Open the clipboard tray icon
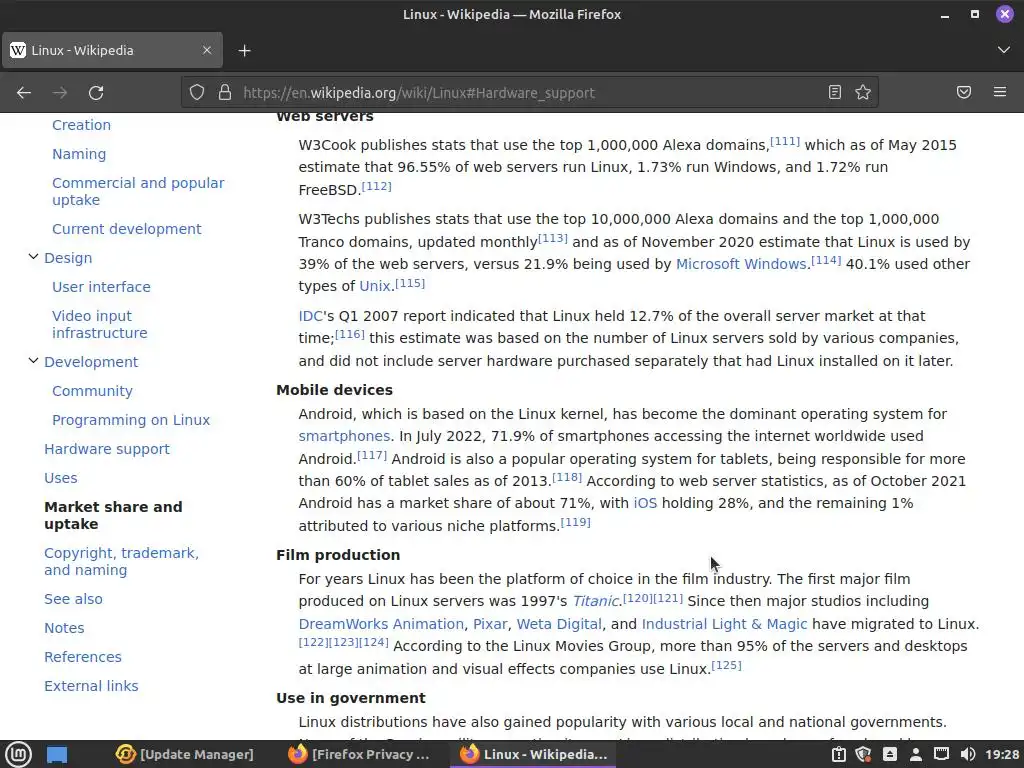Screen dimensions: 1024x768 tap(839, 754)
